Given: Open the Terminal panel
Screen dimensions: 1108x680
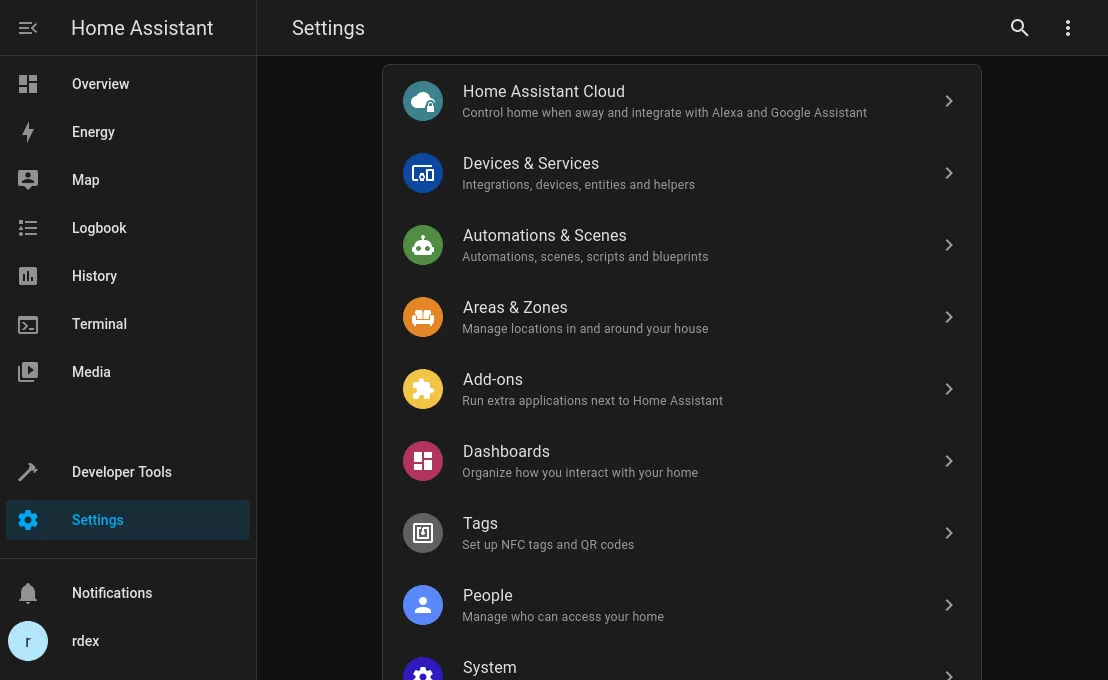Looking at the screenshot, I should tap(99, 324).
